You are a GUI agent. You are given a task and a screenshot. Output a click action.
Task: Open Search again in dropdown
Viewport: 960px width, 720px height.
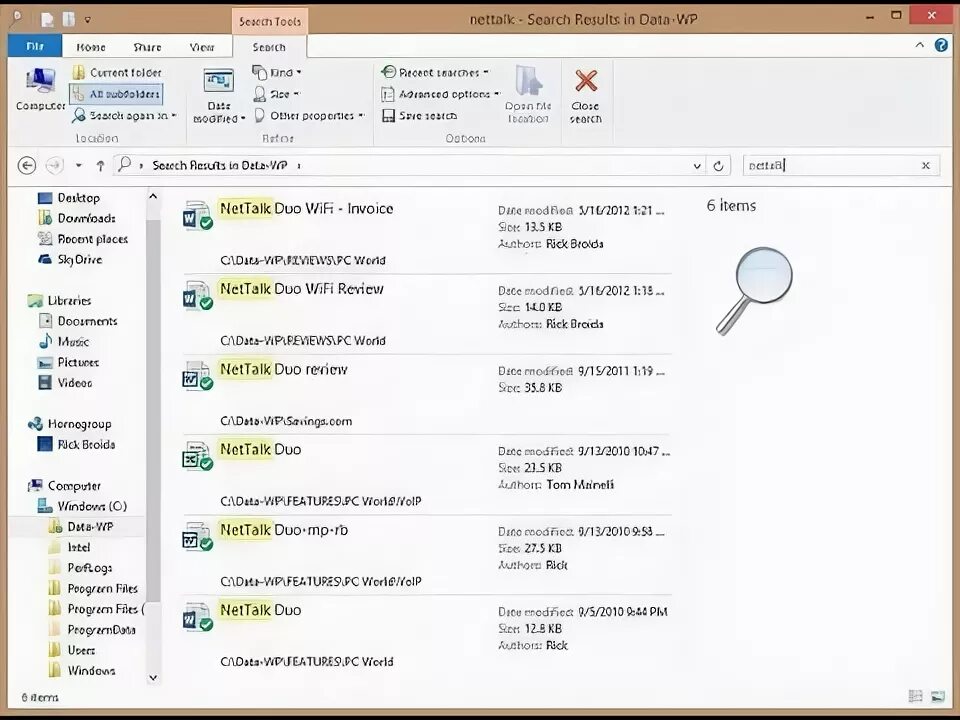[x=124, y=115]
